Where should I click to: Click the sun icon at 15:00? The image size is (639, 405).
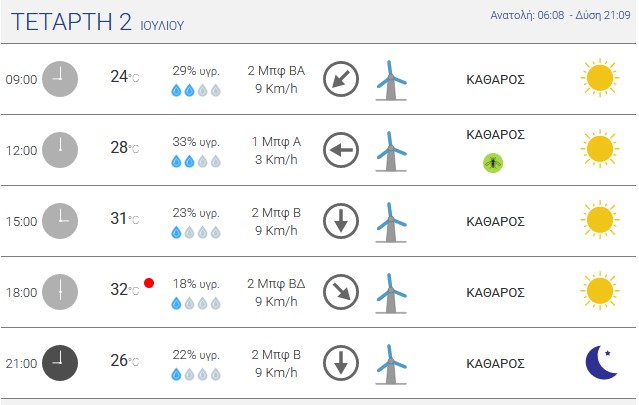(x=600, y=220)
